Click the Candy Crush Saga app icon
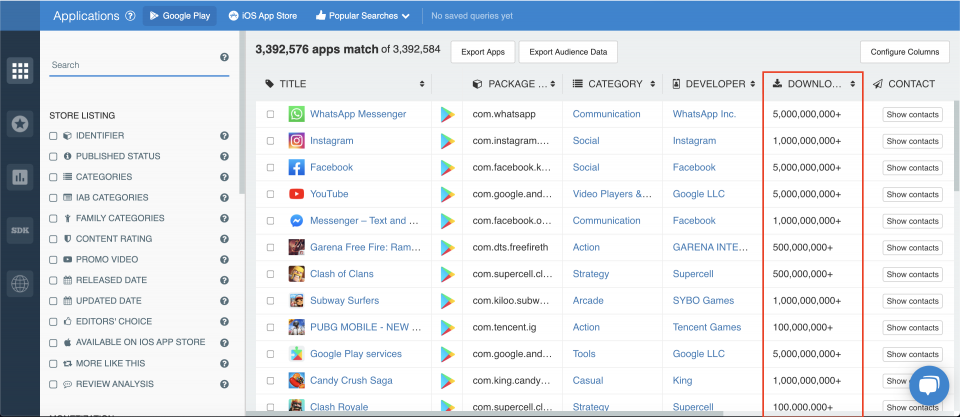This screenshot has height=417, width=960. pos(296,380)
